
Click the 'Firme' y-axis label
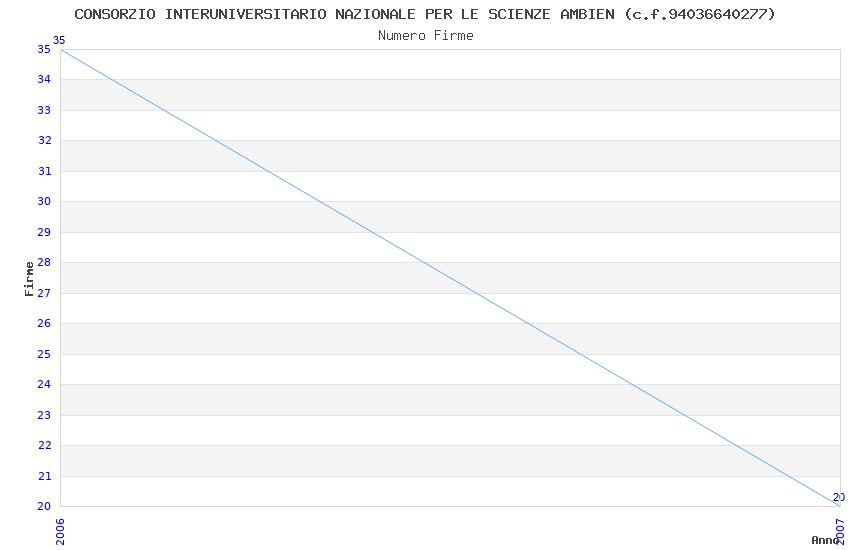29,279
